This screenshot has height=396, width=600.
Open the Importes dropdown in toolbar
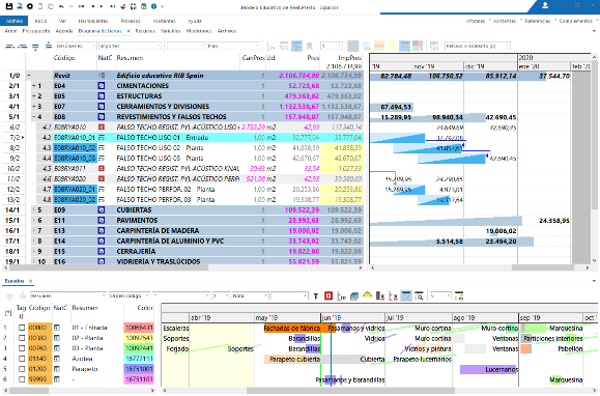(x=130, y=46)
